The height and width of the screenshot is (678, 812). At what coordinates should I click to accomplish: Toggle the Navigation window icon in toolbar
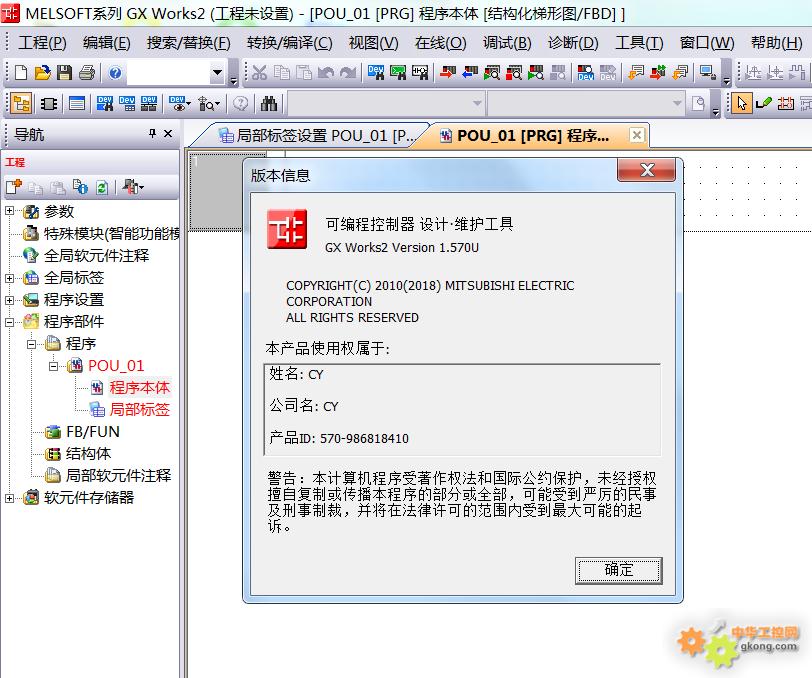(x=21, y=104)
